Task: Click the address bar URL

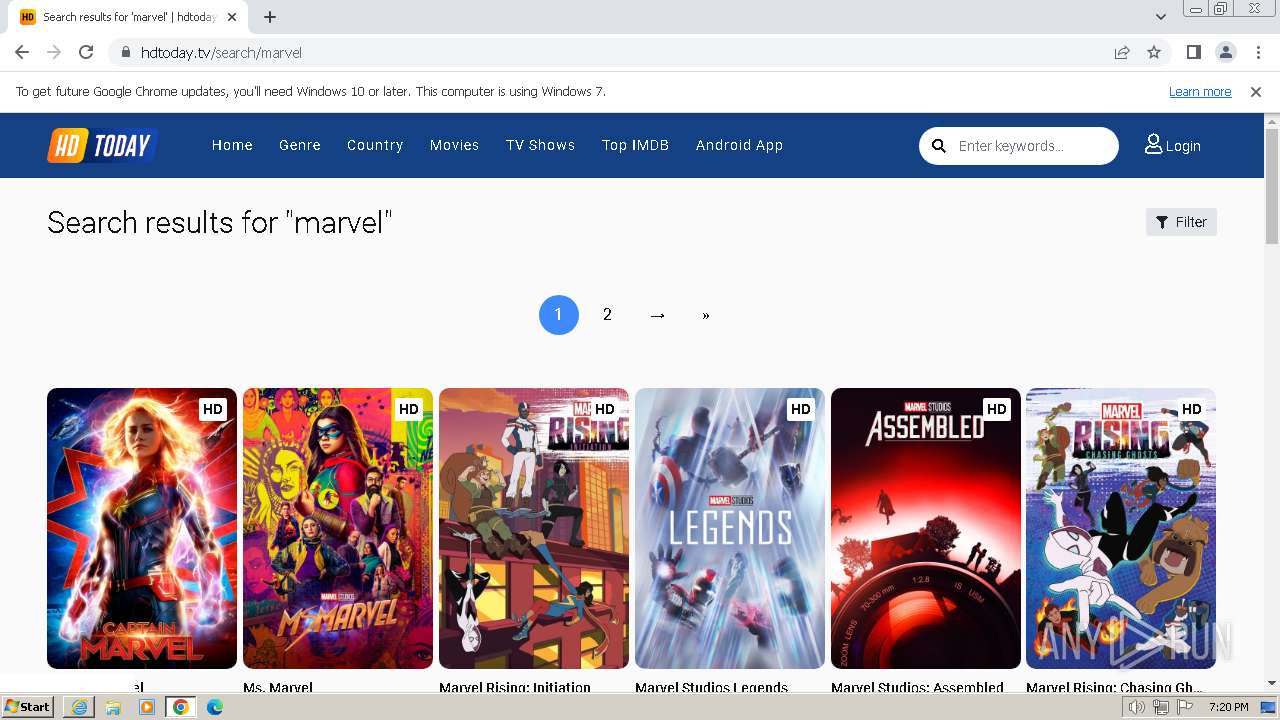Action: tap(221, 52)
